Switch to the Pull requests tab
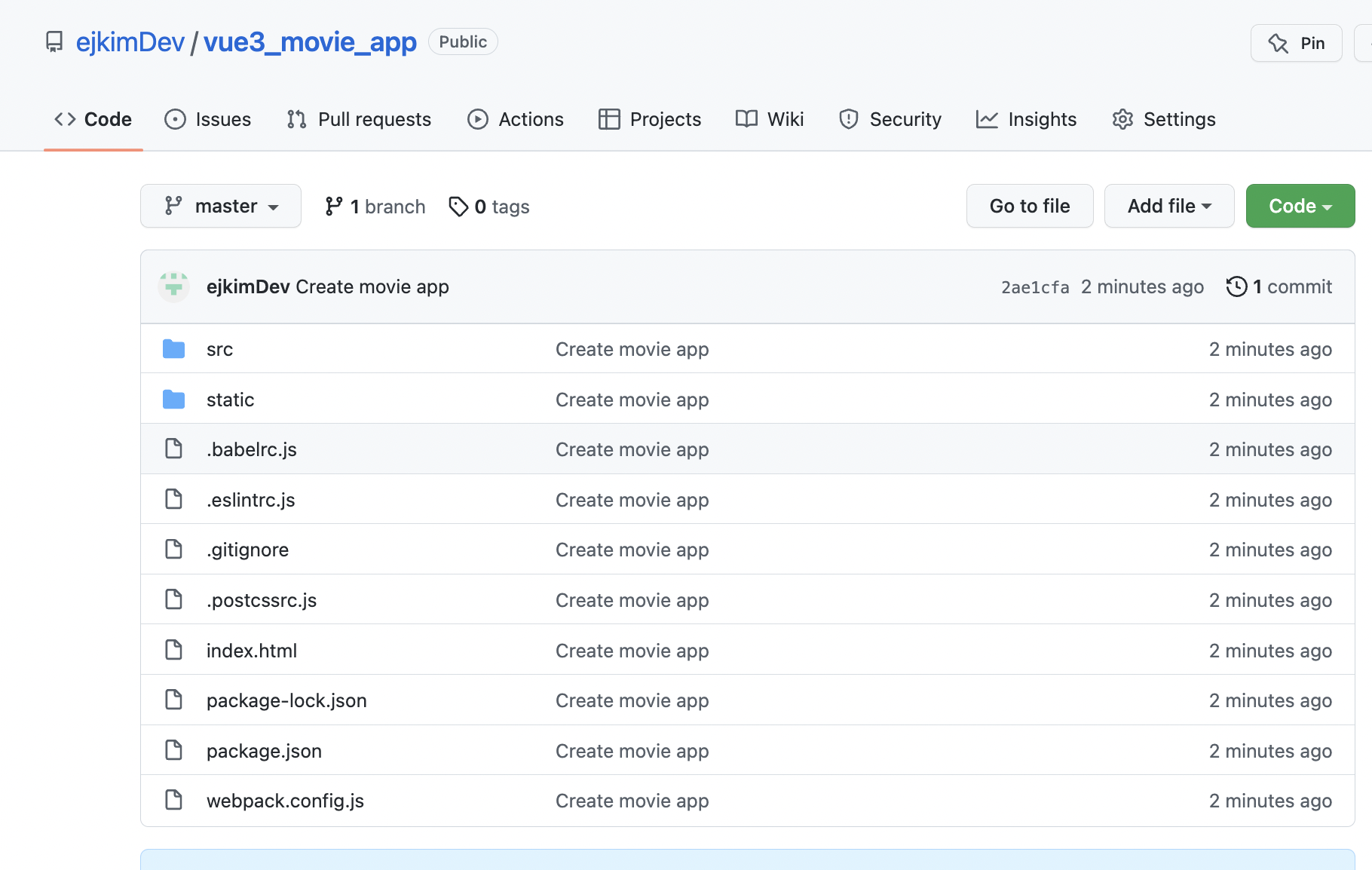The height and width of the screenshot is (870, 1372). 359,119
